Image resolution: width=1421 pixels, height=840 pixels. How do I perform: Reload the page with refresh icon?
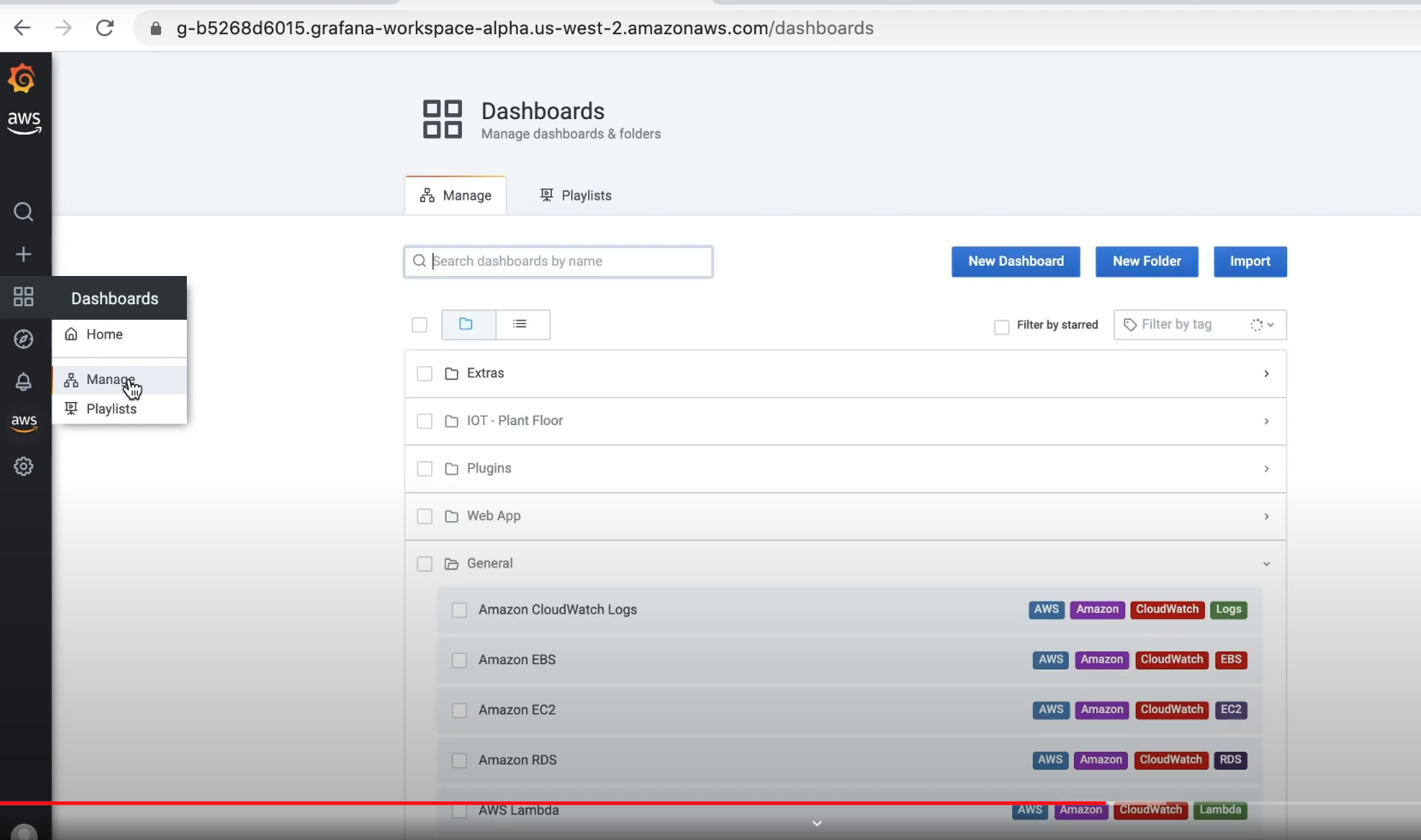105,28
